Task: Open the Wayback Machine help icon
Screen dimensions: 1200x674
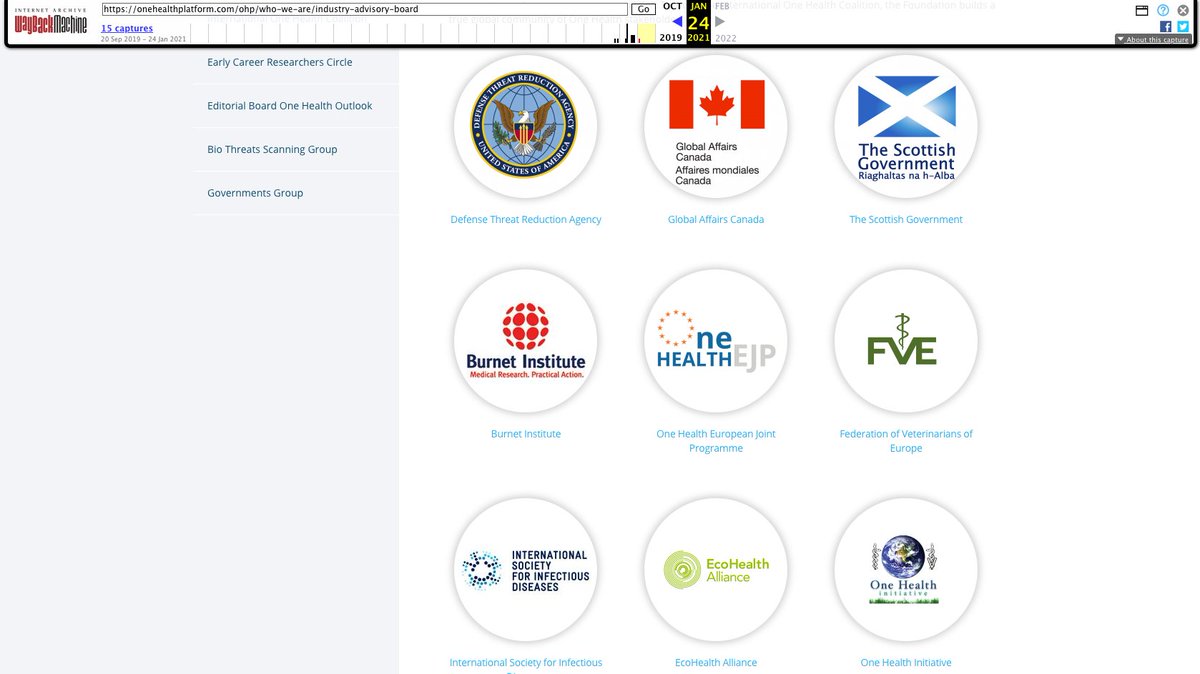Action: tap(1163, 10)
